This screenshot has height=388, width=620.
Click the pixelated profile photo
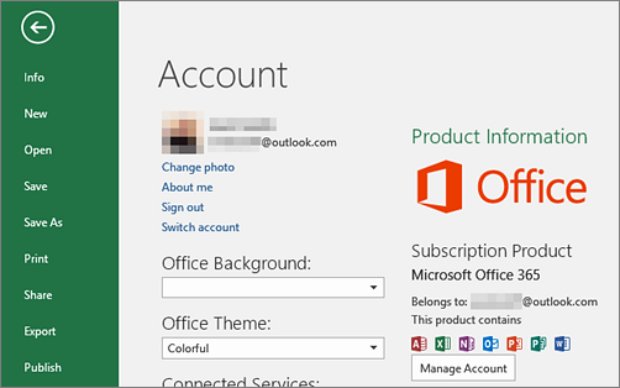point(183,132)
